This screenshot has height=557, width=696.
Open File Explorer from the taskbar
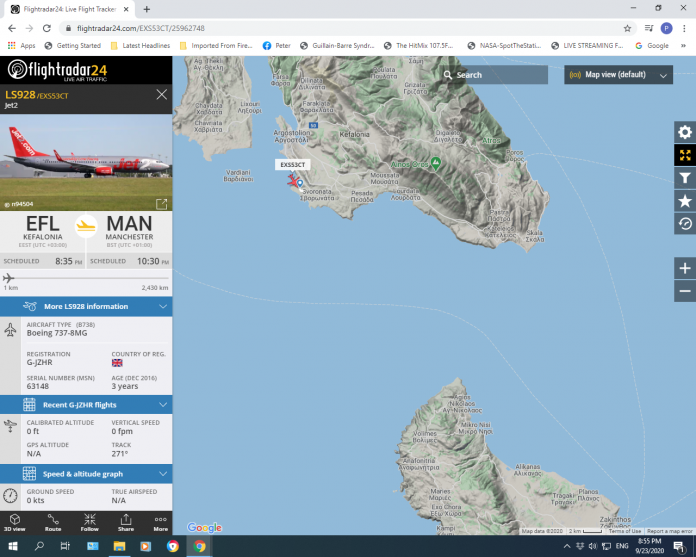point(119,546)
